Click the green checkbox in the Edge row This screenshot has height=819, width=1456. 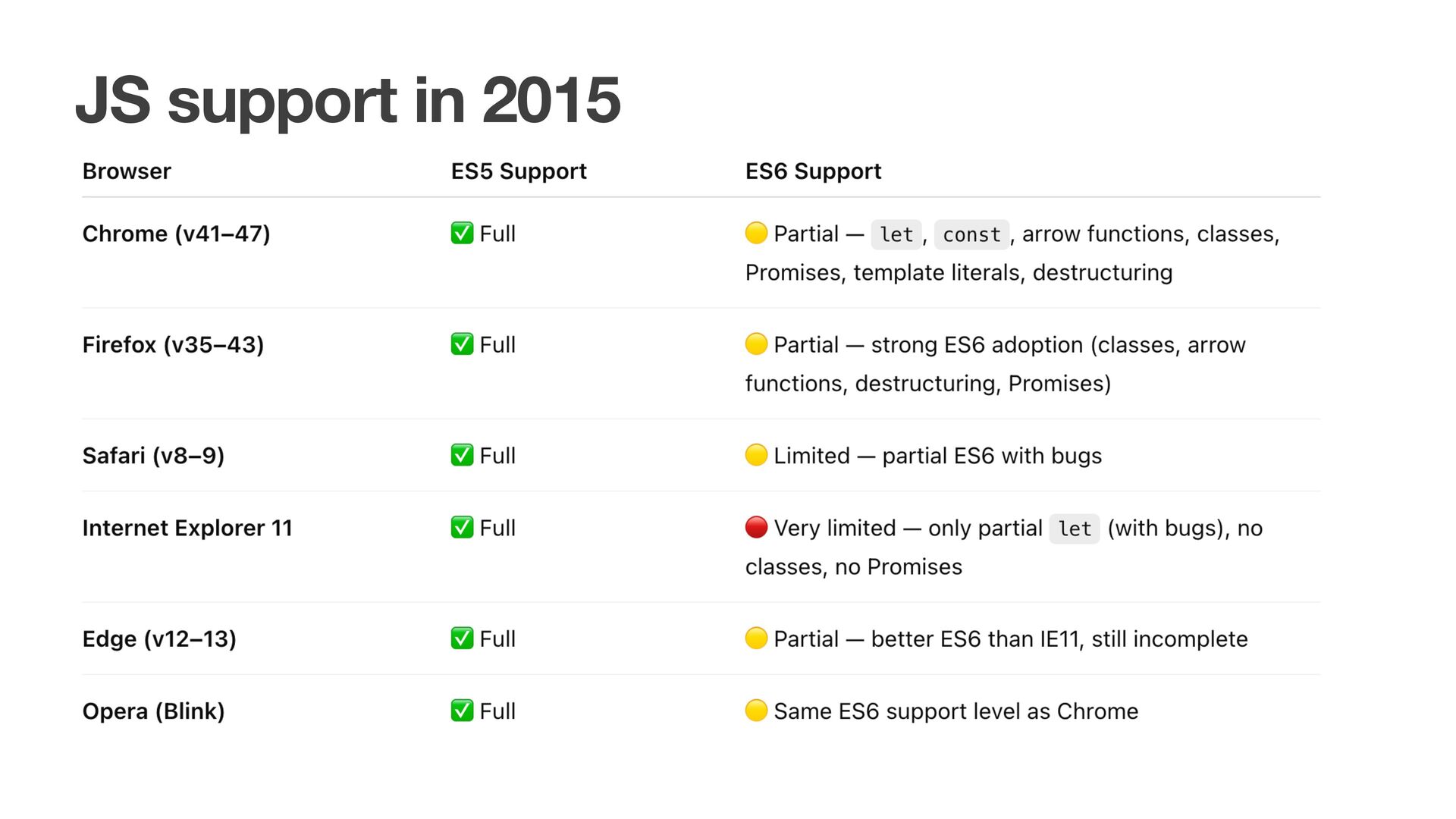462,639
